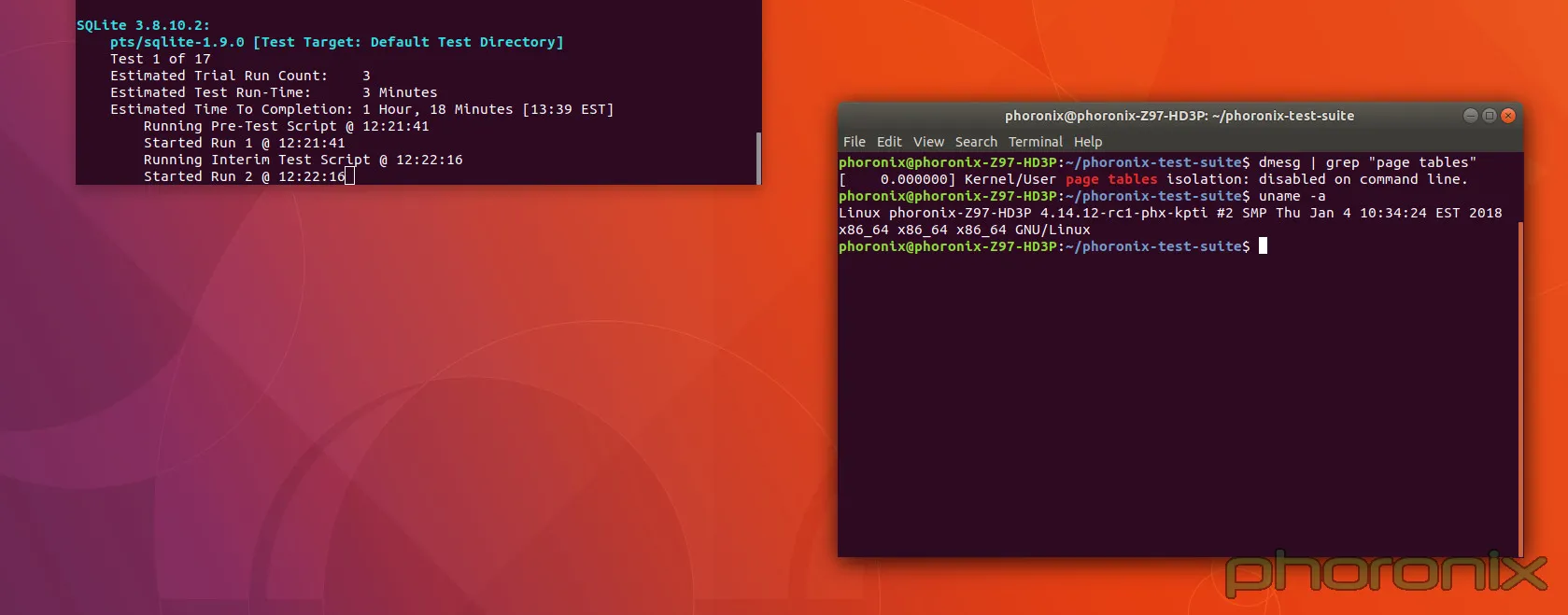This screenshot has width=1568, height=615.
Task: Open the Edit menu in the terminal
Action: point(889,142)
